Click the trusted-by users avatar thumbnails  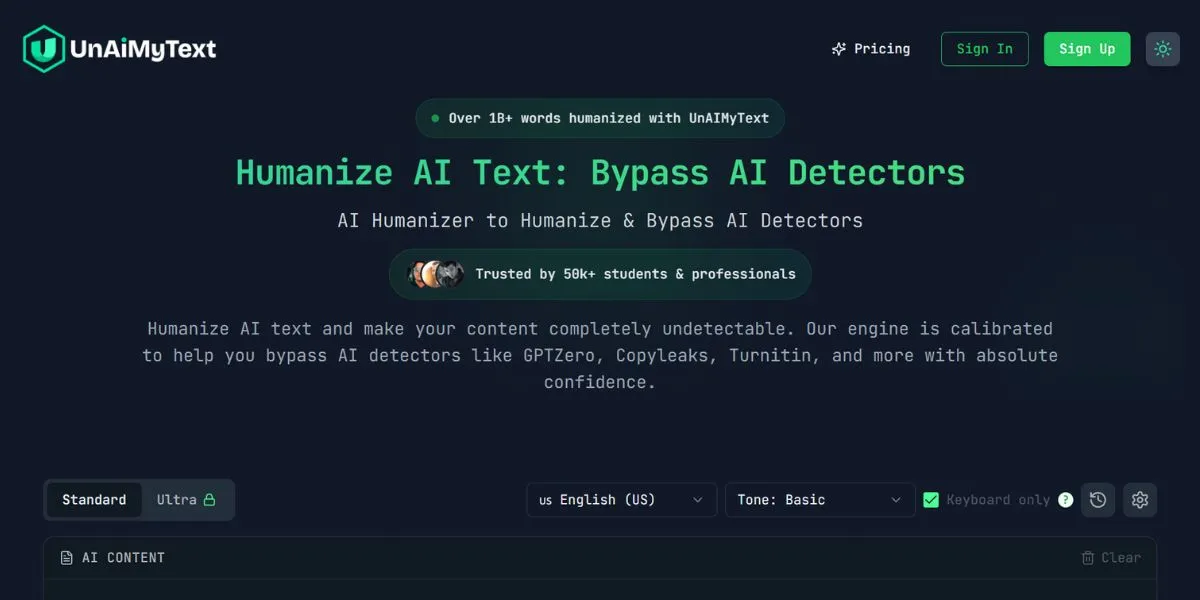pyautogui.click(x=437, y=273)
